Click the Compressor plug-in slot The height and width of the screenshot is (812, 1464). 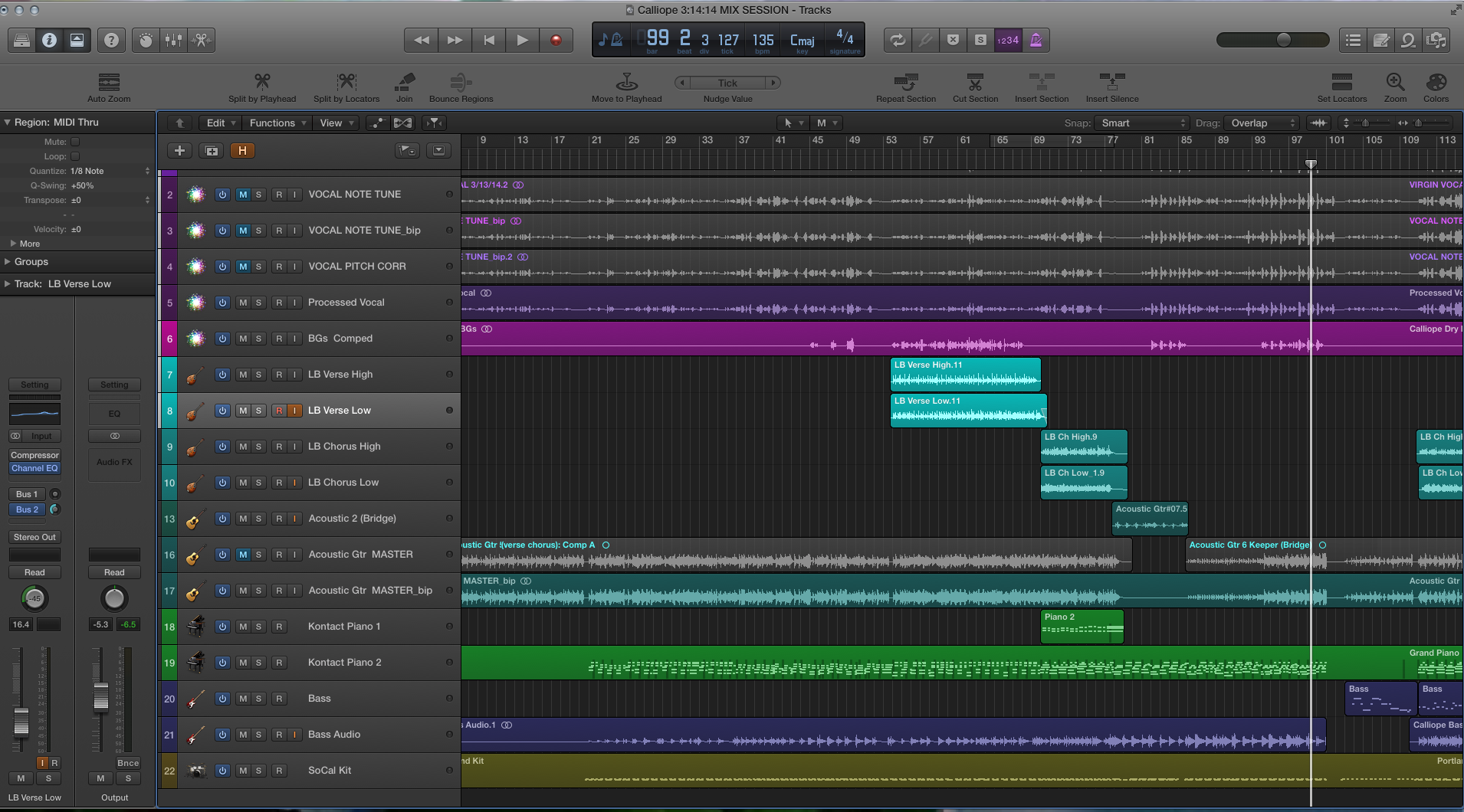34,455
